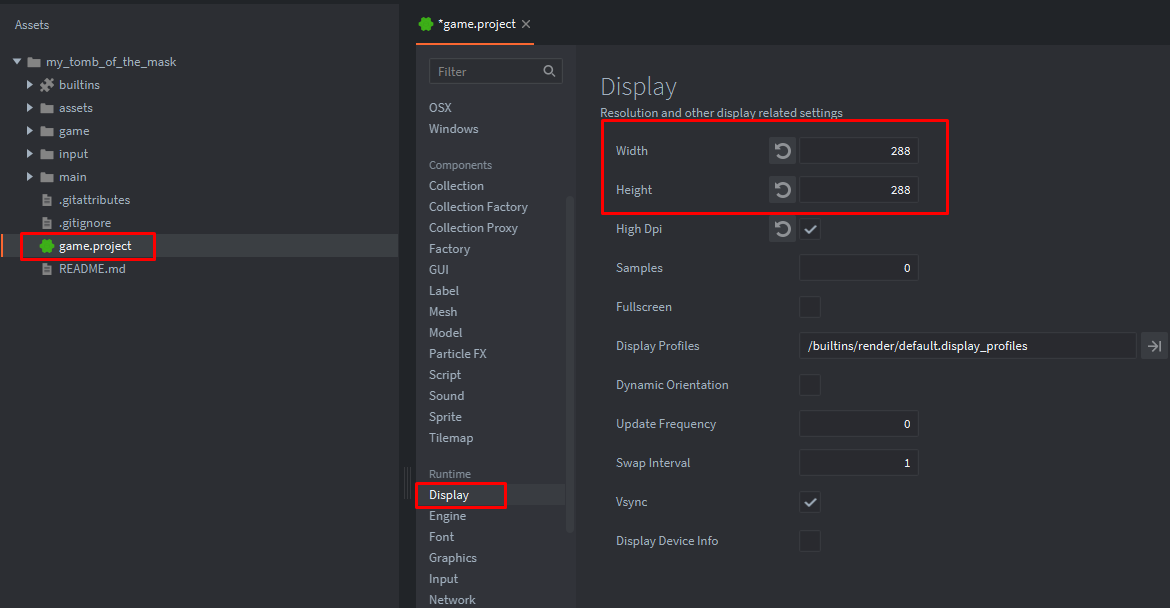Reset the High Dpi setting
The width and height of the screenshot is (1170, 608).
click(x=782, y=229)
